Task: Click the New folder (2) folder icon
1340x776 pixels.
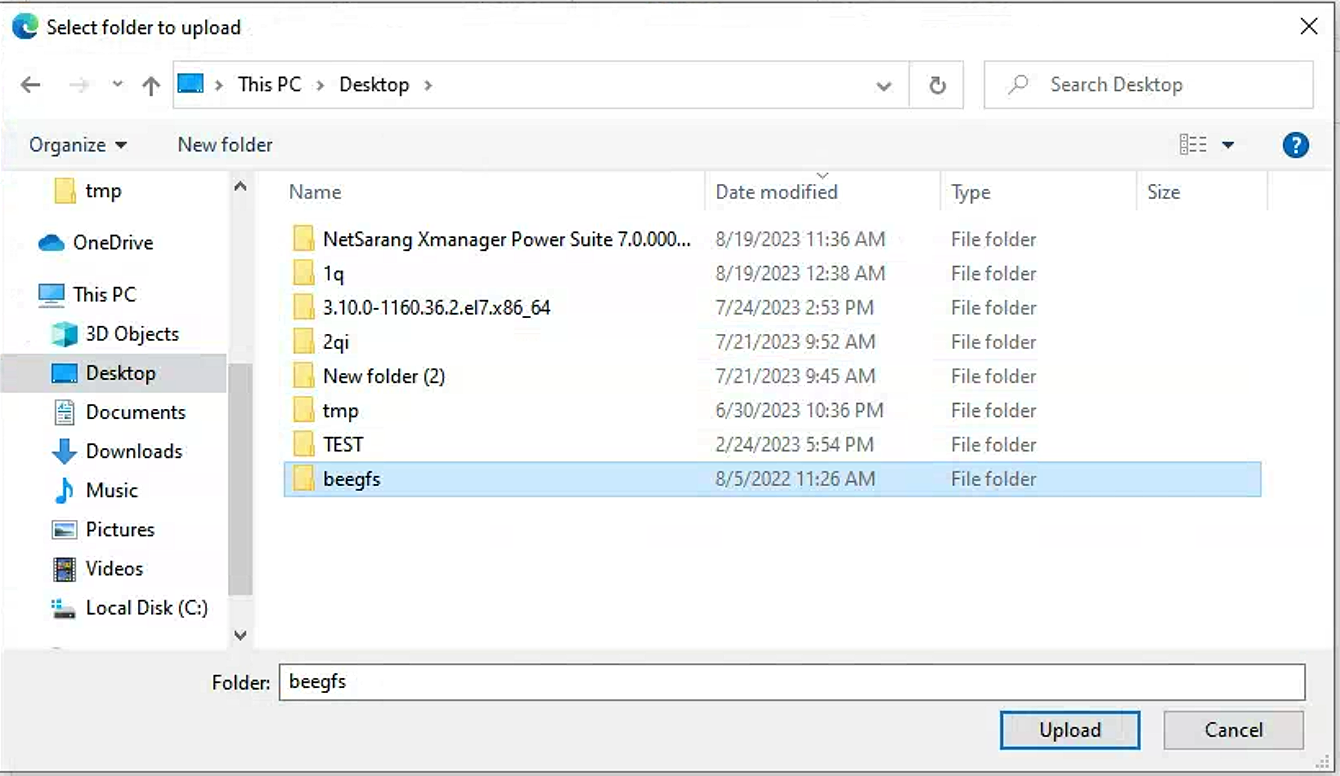Action: point(304,376)
